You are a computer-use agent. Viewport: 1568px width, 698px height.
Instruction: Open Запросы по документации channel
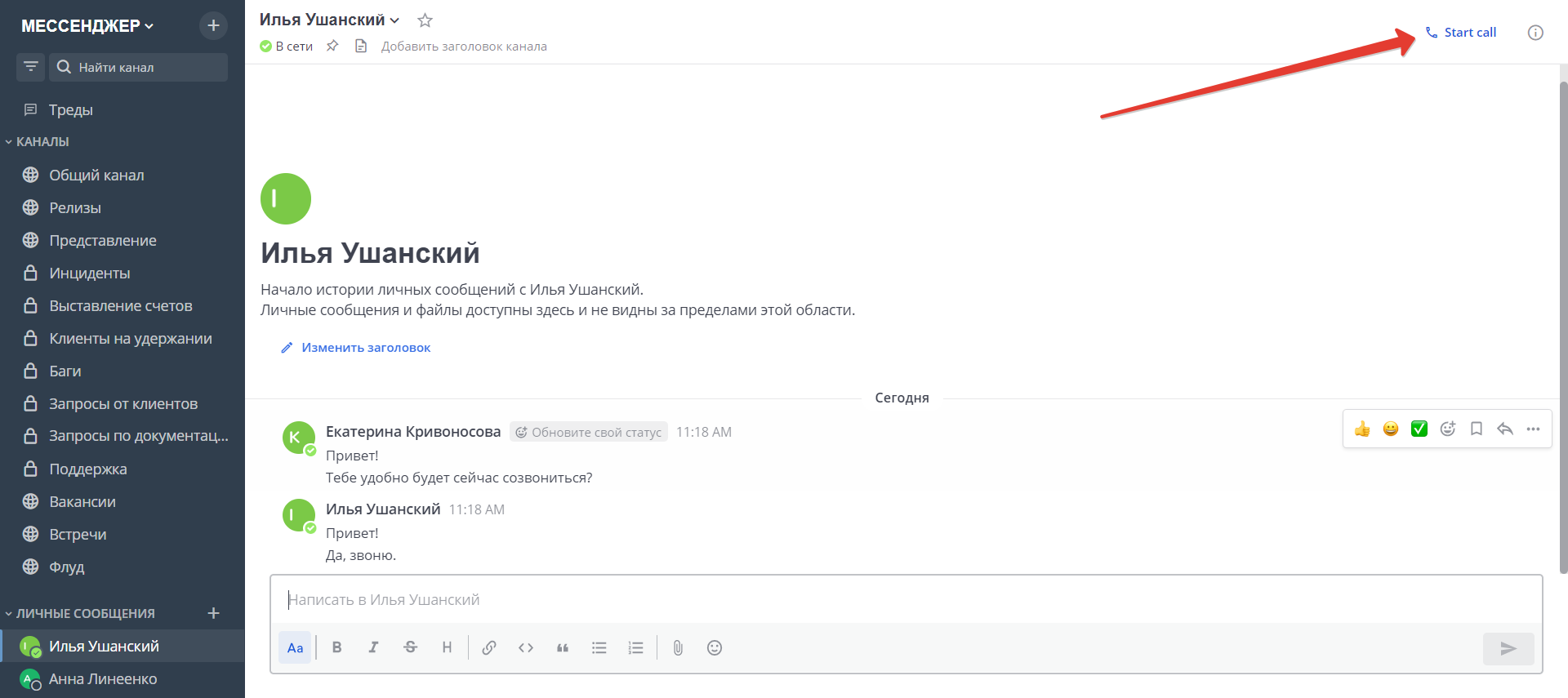(122, 436)
